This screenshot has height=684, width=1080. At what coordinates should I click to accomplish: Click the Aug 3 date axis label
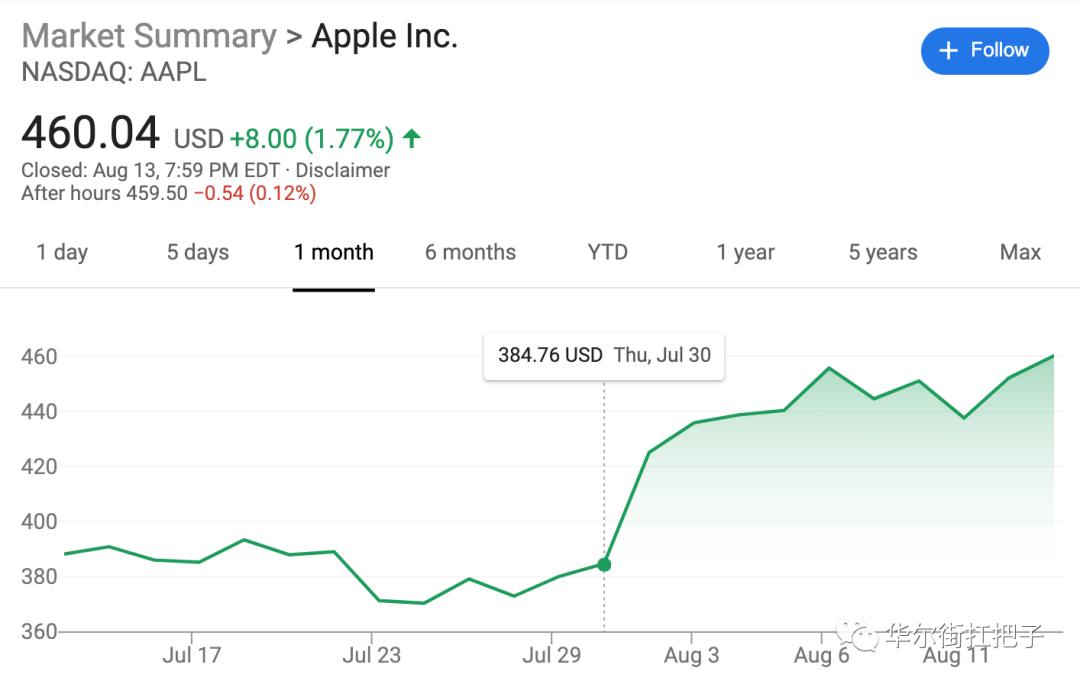tap(691, 656)
